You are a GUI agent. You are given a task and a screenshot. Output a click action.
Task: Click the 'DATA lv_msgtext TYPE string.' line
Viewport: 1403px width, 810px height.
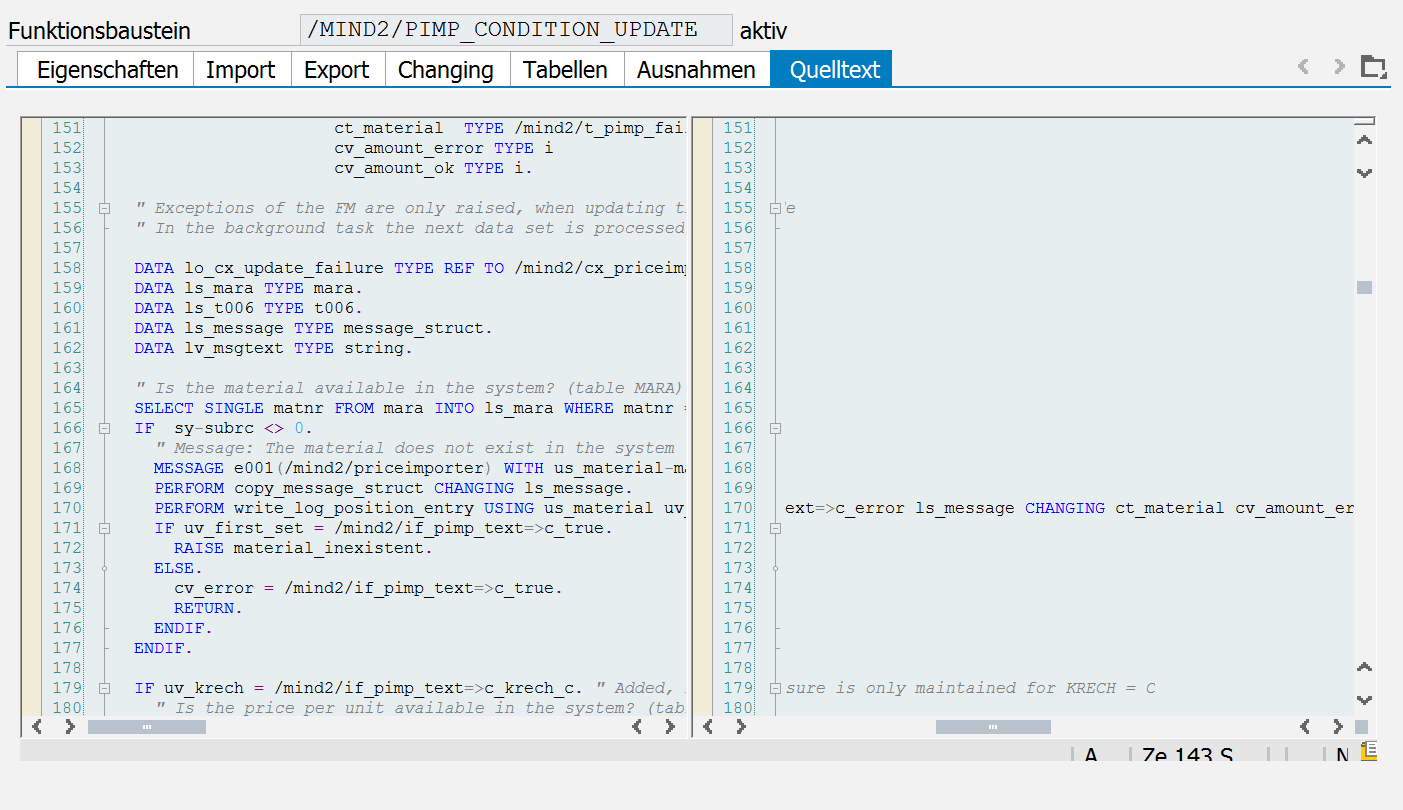pos(273,348)
